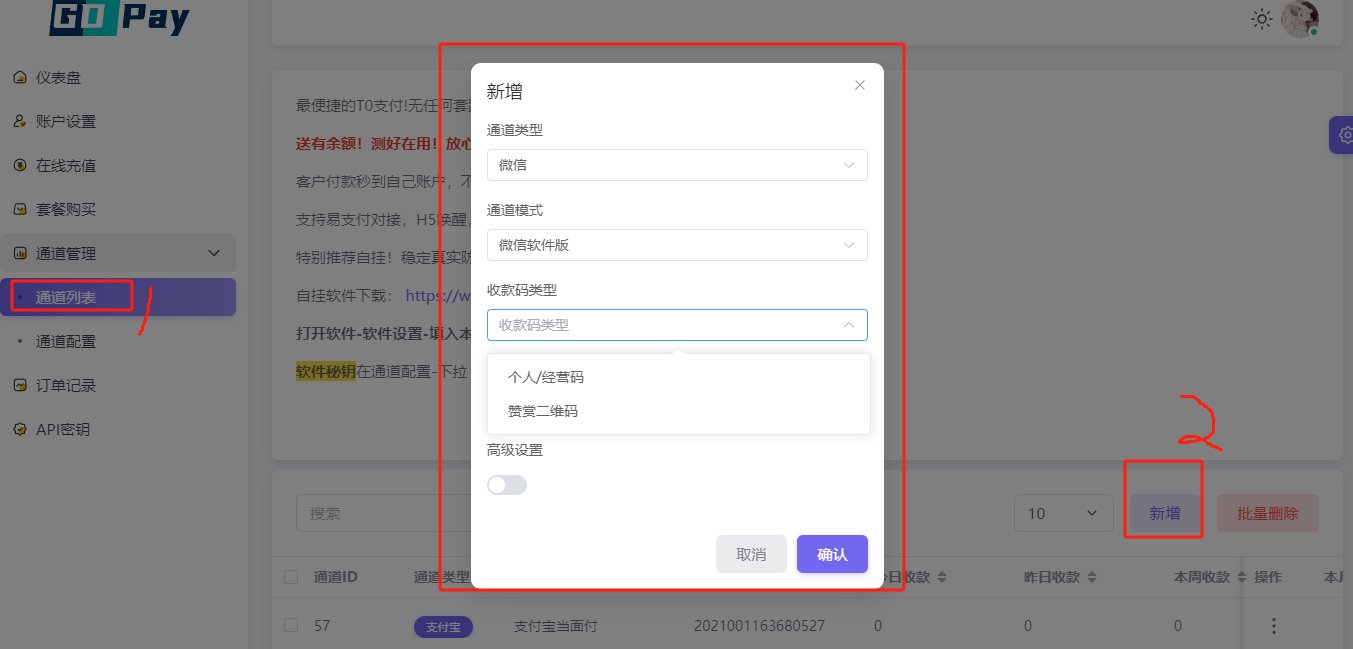The image size is (1353, 649).
Task: Click the 取消 button in the dialog
Action: coord(751,555)
